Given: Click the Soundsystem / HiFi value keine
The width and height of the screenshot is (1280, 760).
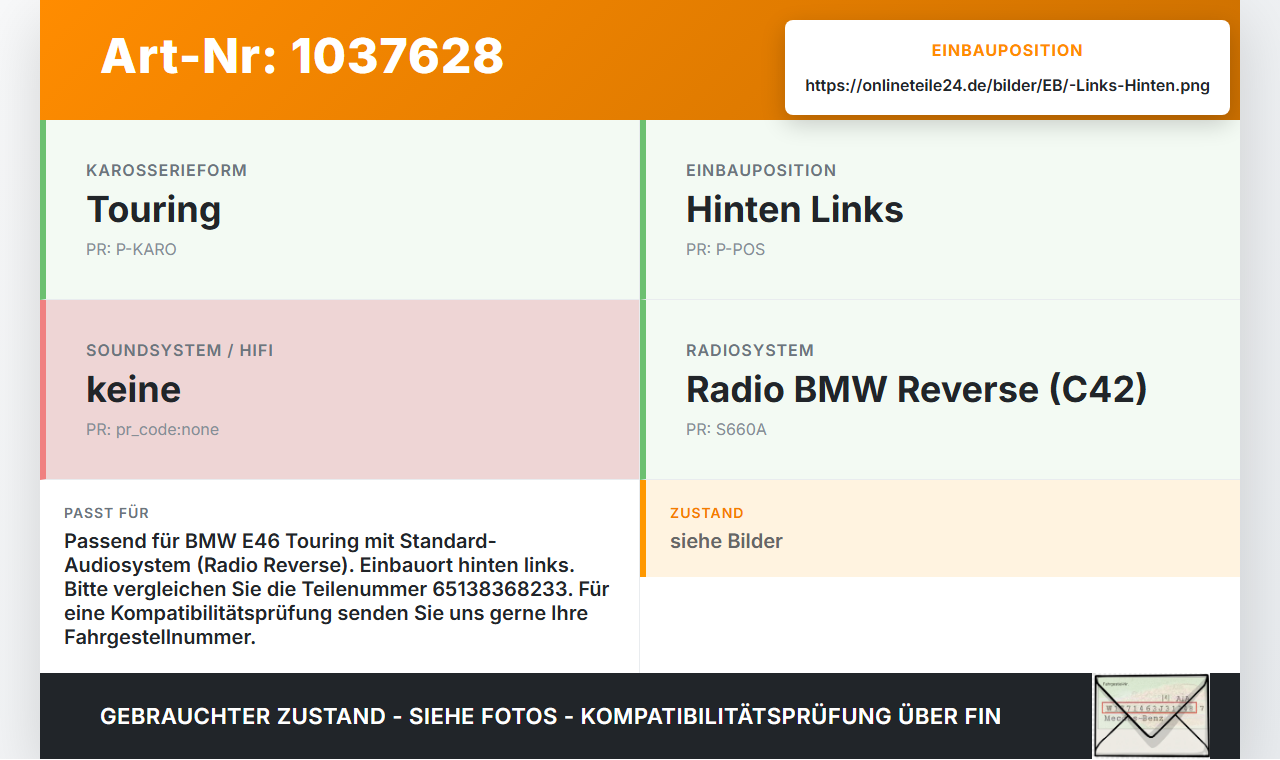Looking at the screenshot, I should pos(134,390).
